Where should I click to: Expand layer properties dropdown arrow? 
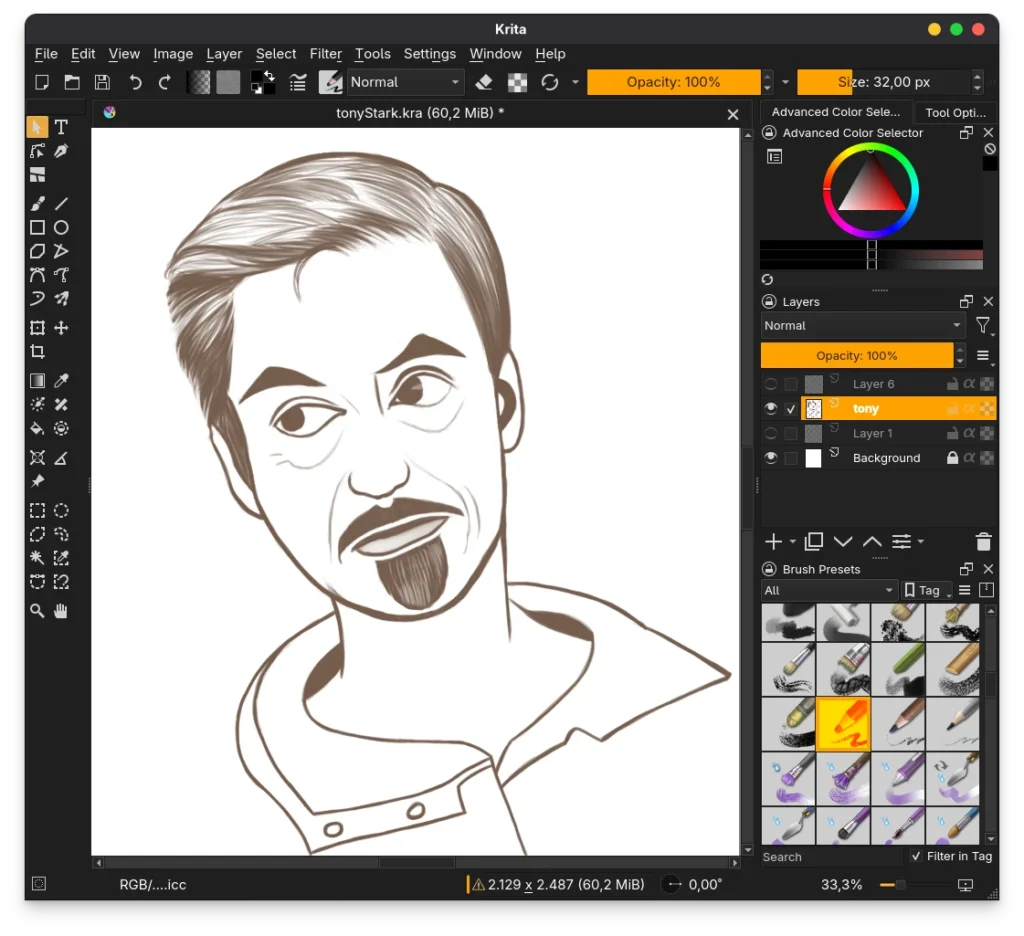tap(921, 541)
